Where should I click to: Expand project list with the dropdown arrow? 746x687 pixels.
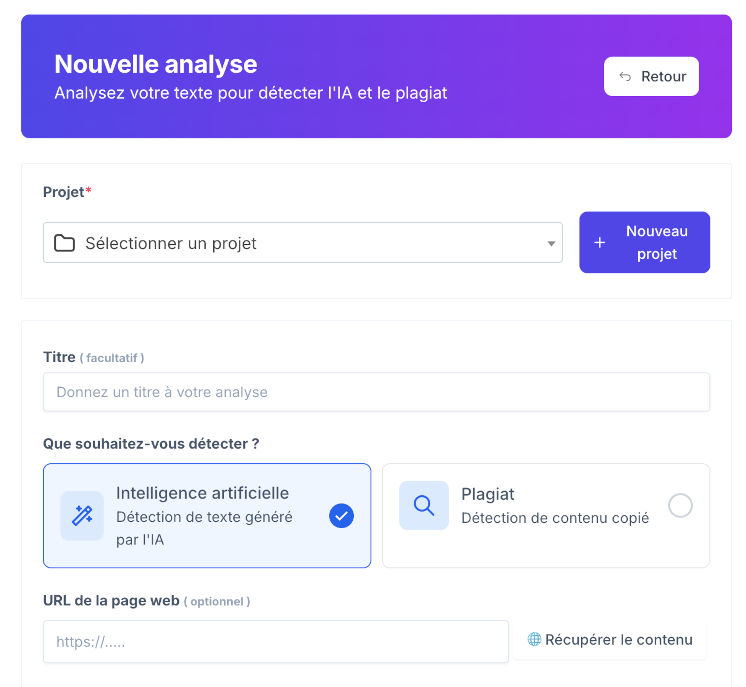click(x=551, y=243)
